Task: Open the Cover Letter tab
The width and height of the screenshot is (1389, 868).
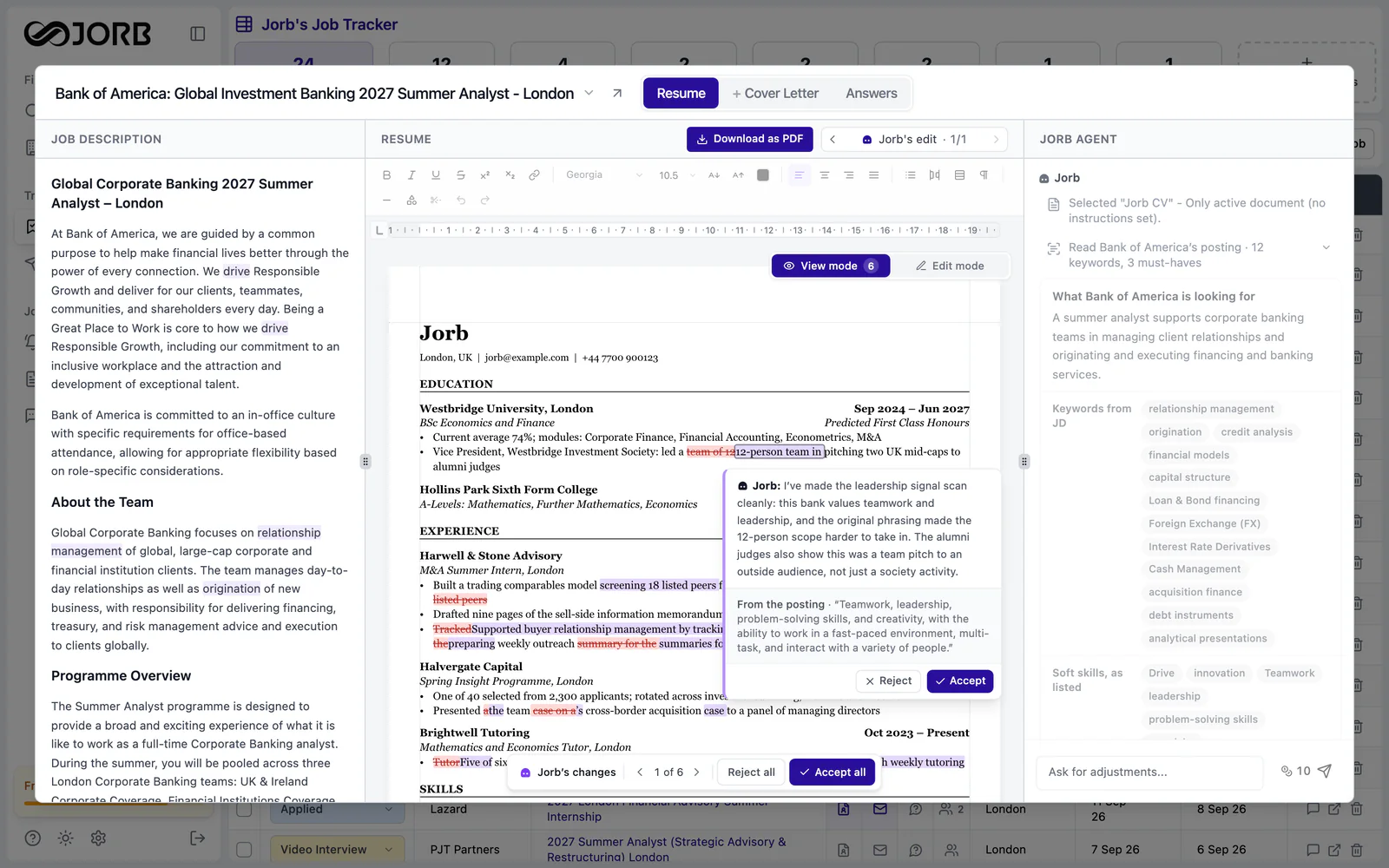Action: click(x=775, y=94)
